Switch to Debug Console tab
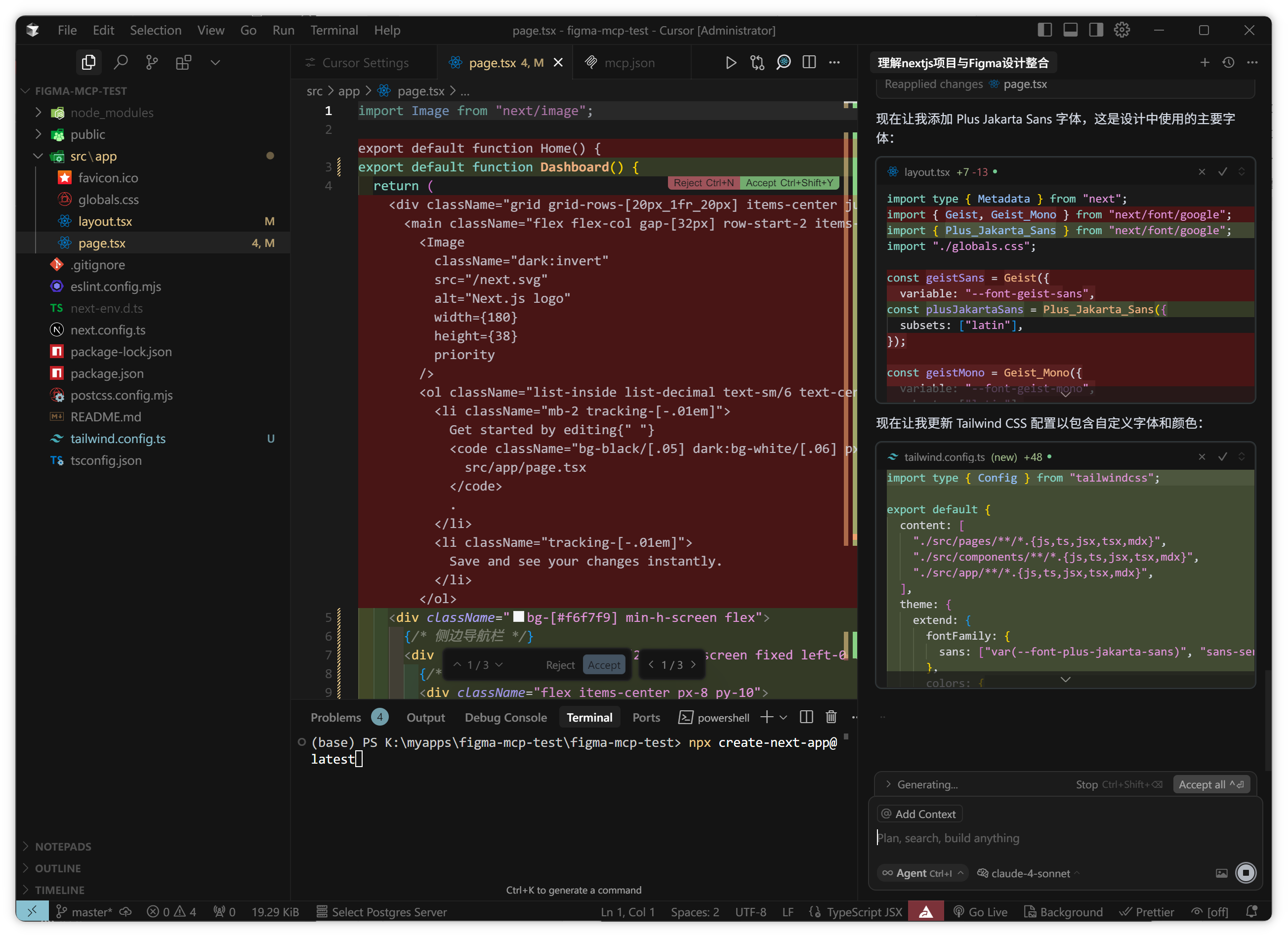This screenshot has width=1288, height=937. (x=505, y=718)
